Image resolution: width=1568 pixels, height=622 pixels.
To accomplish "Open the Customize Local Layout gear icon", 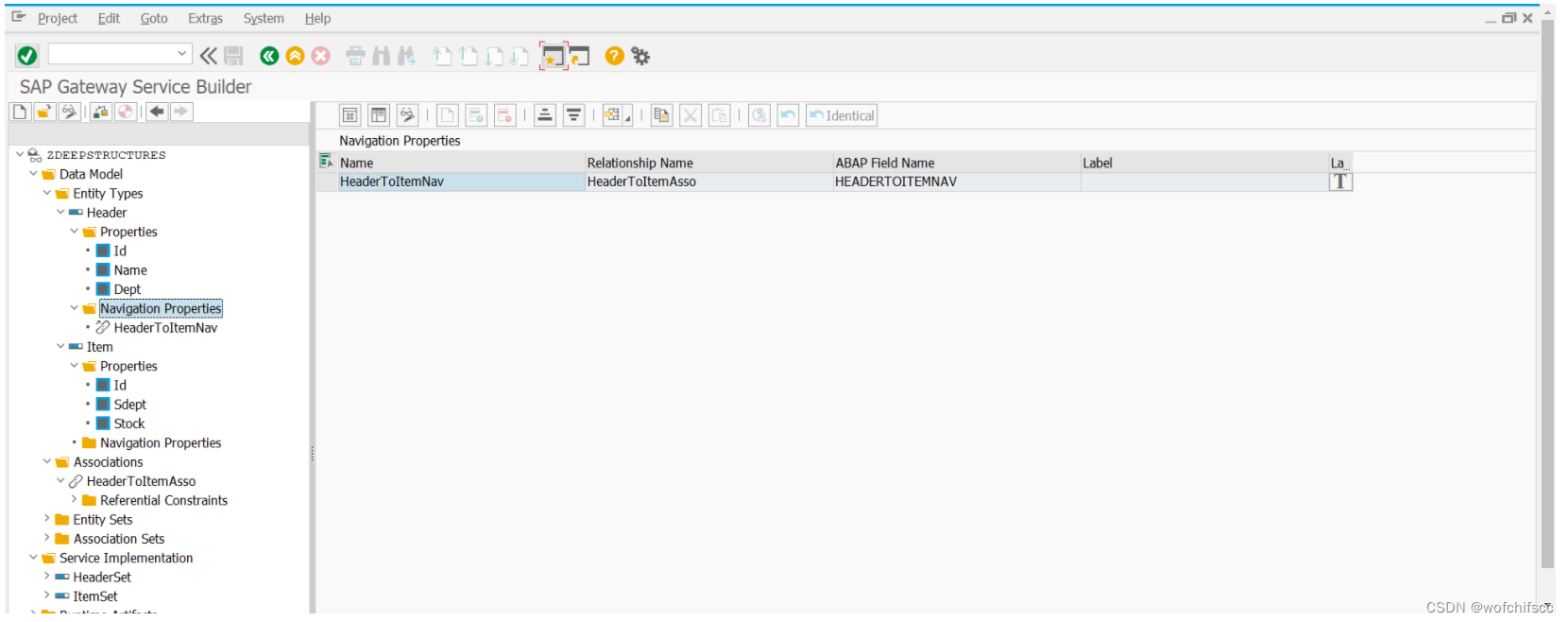I will (640, 56).
